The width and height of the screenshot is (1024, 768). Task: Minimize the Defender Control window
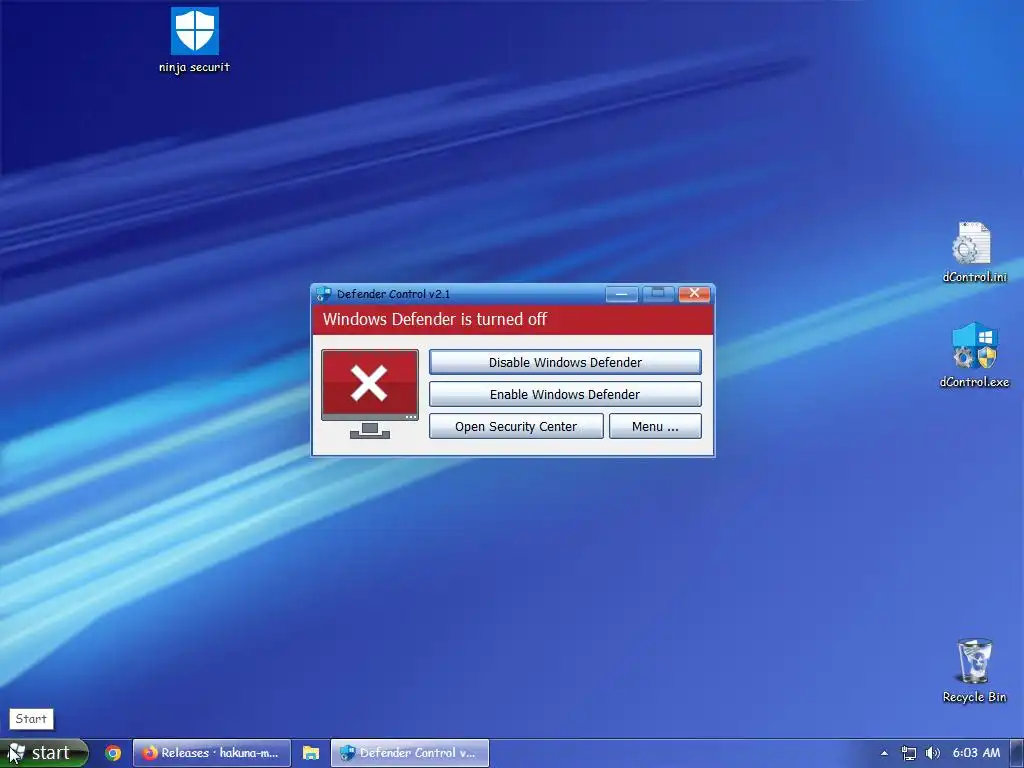(621, 294)
